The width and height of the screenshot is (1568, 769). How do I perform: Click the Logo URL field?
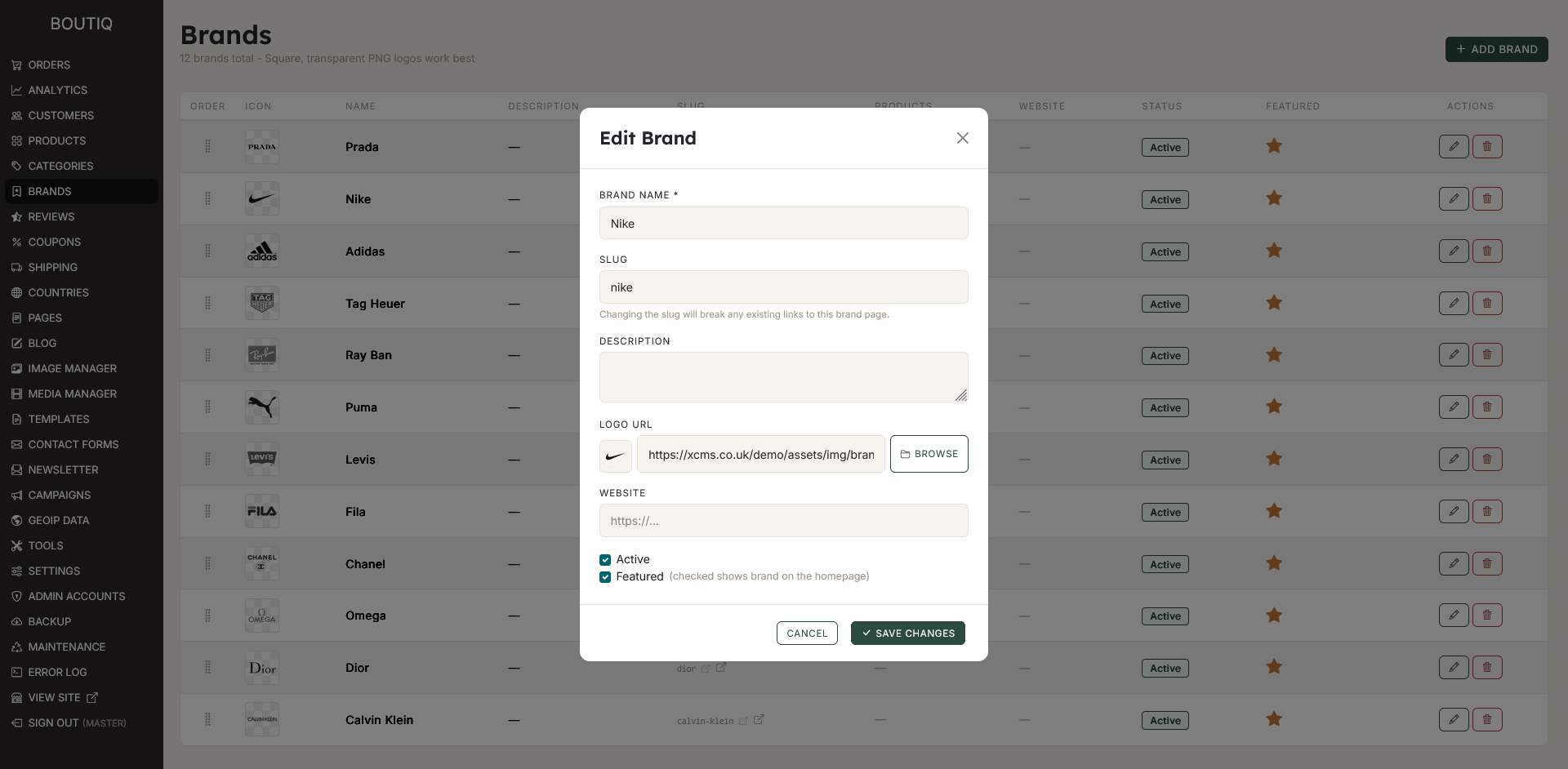[761, 454]
